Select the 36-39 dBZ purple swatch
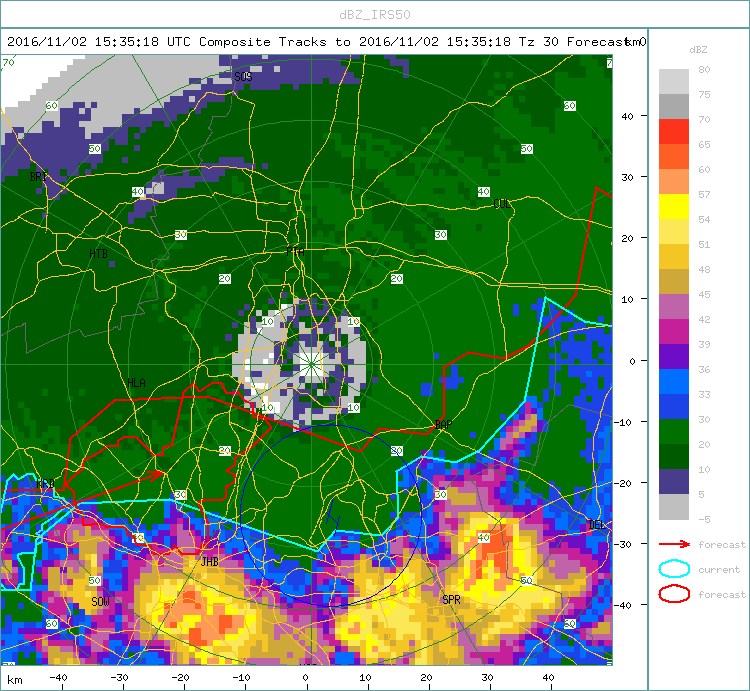 pos(674,356)
